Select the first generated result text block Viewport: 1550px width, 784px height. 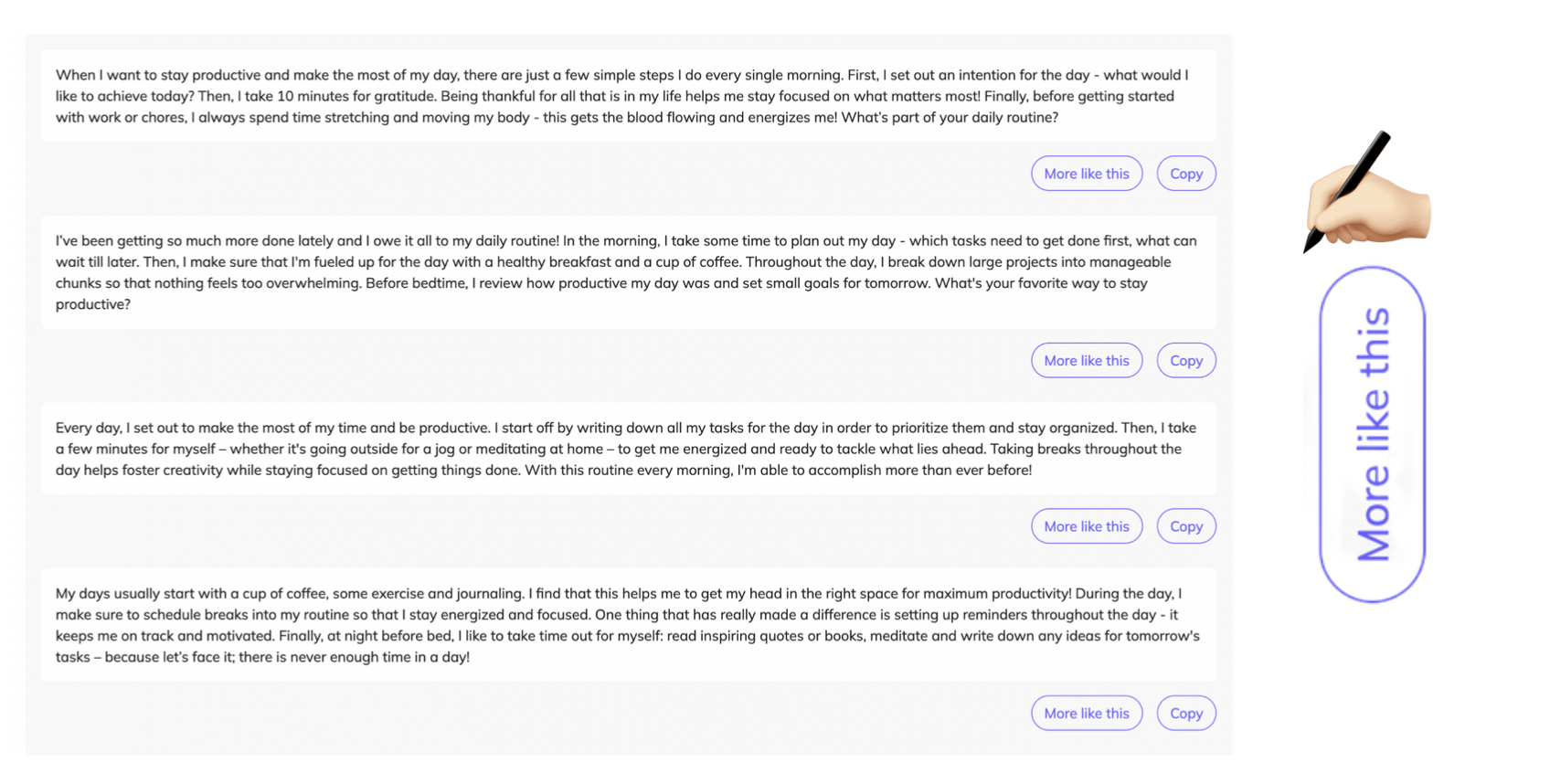point(629,96)
